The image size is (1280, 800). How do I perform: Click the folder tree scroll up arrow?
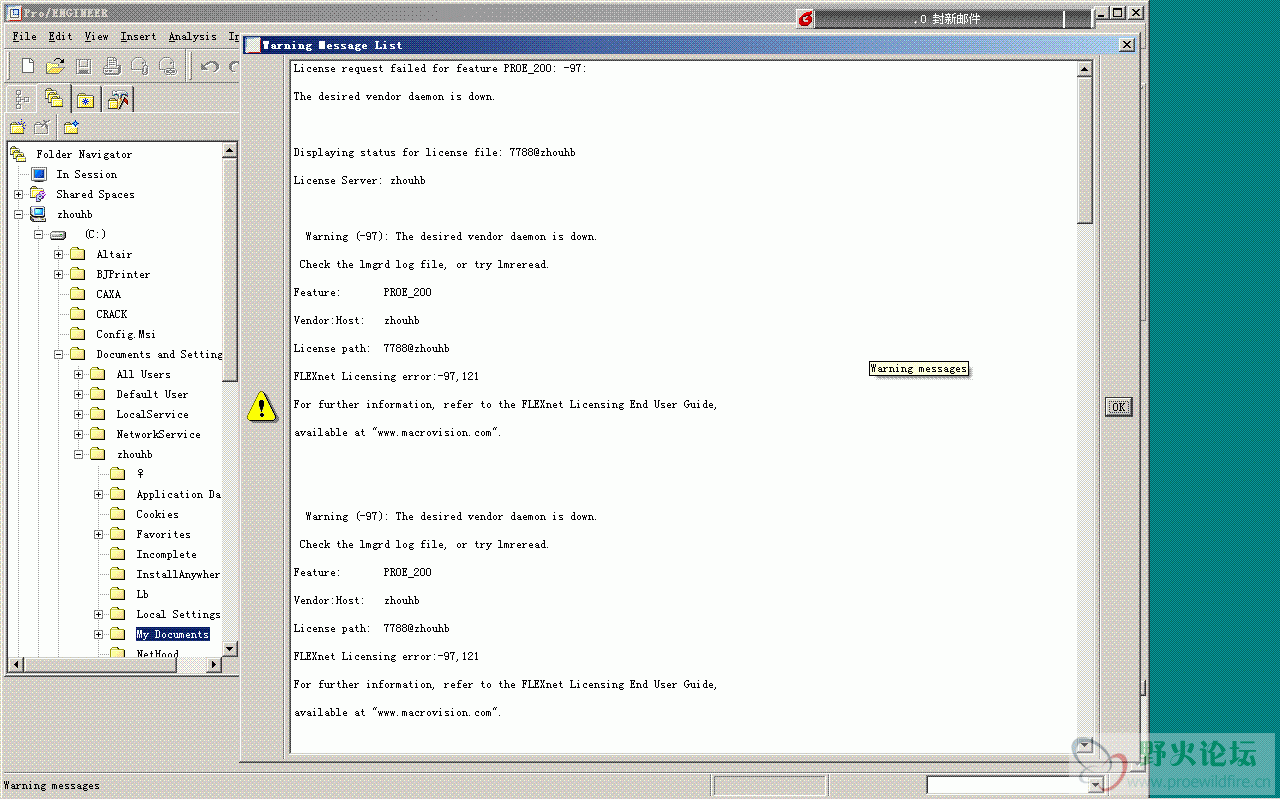[230, 151]
